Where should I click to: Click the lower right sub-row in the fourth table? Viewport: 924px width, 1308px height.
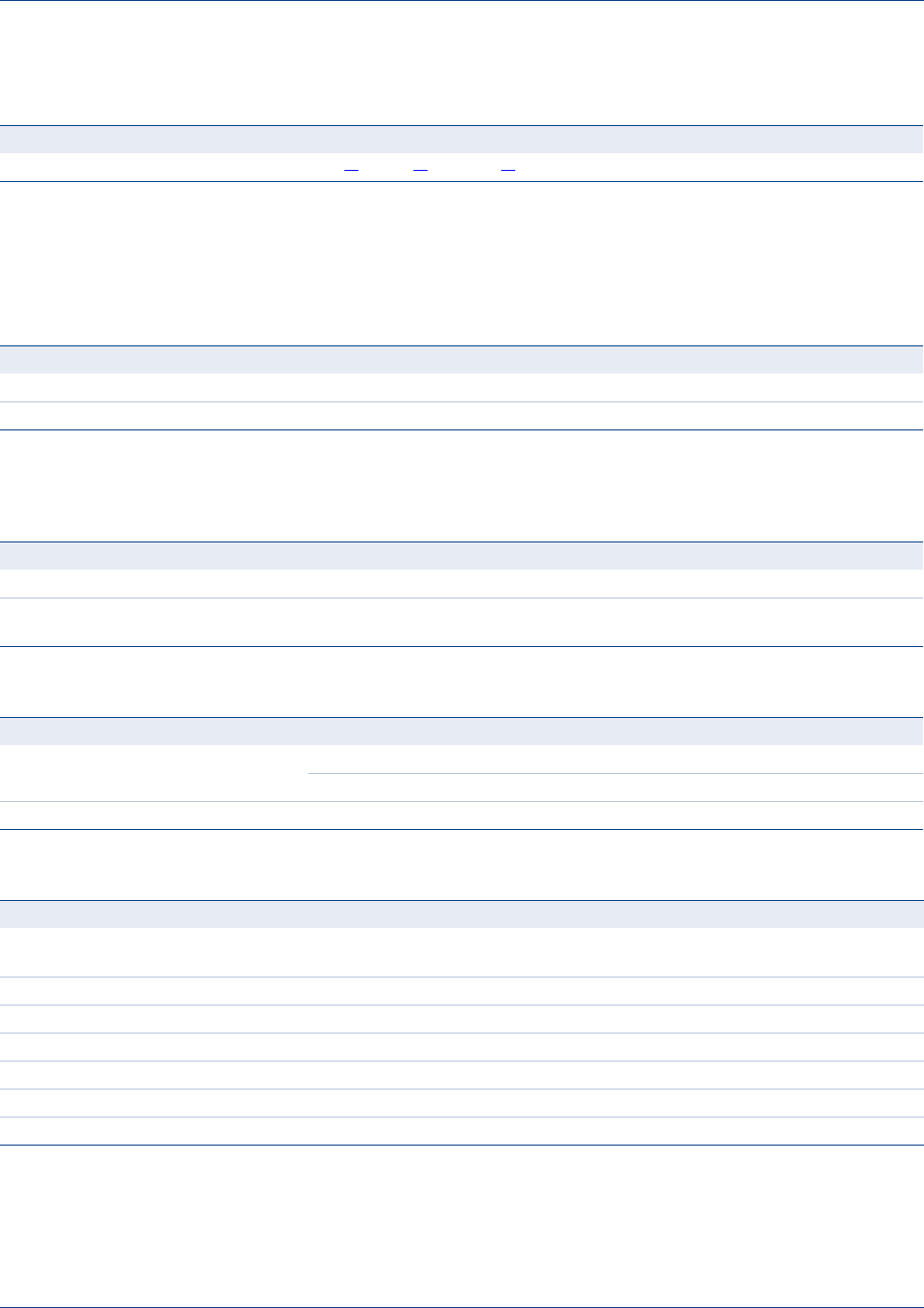[x=616, y=787]
